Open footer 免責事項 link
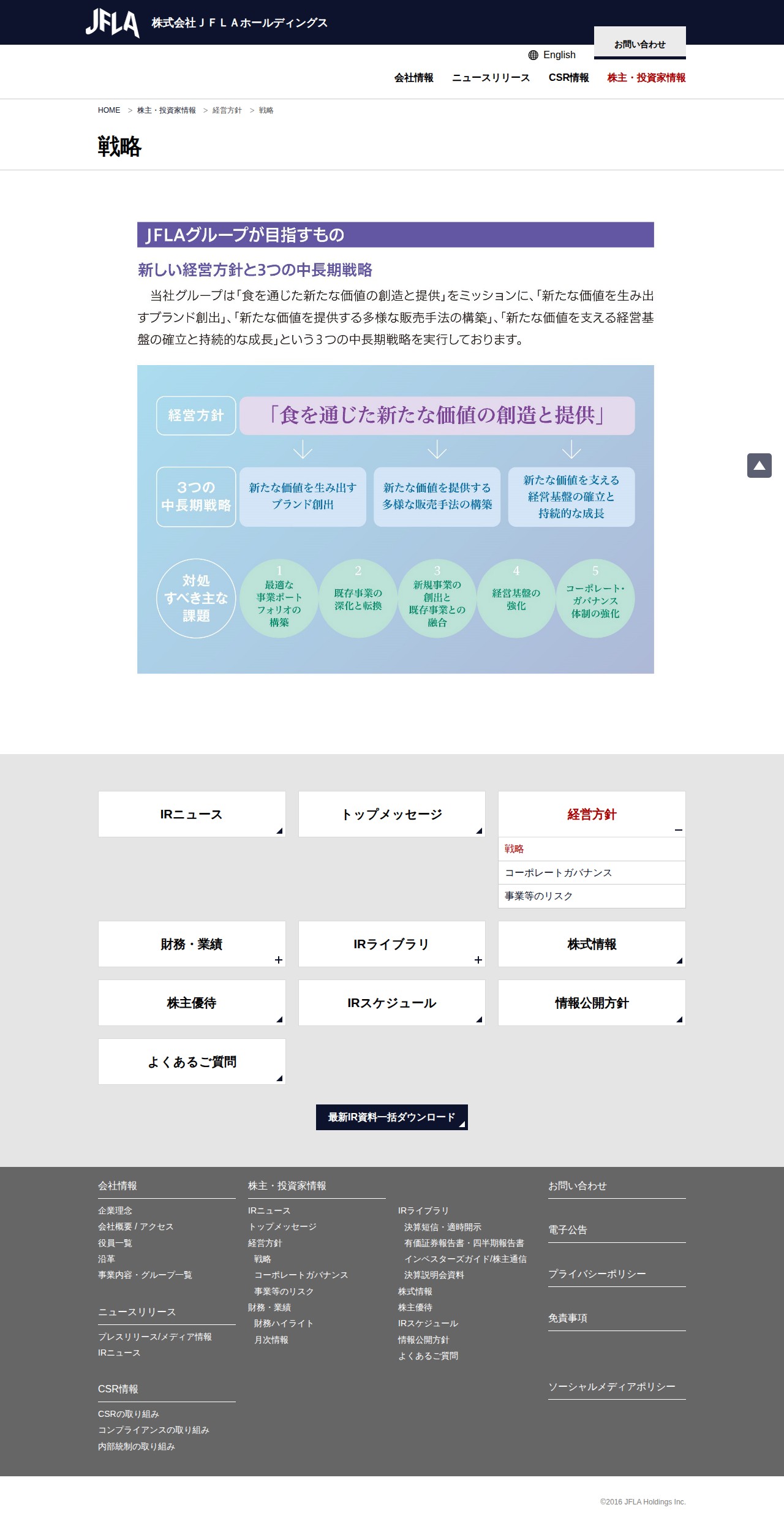784x1521 pixels. tap(568, 1318)
